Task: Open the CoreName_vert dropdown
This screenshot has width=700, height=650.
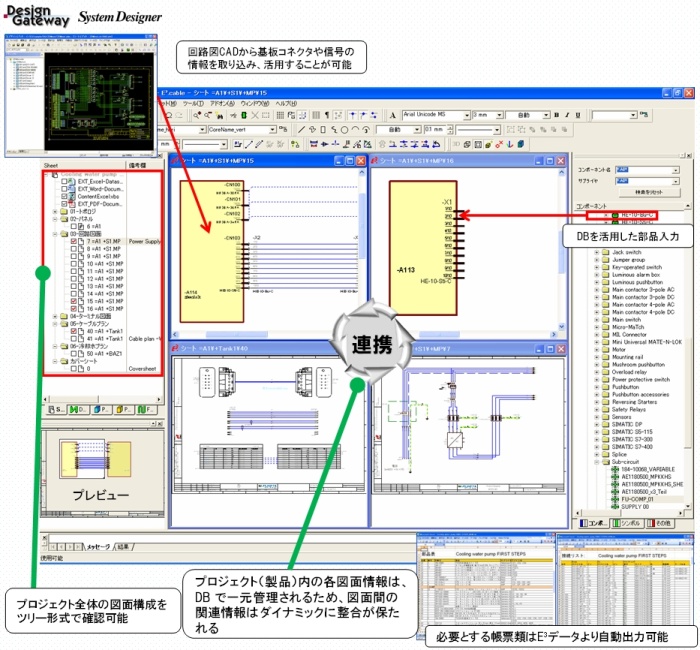Action: (x=272, y=130)
